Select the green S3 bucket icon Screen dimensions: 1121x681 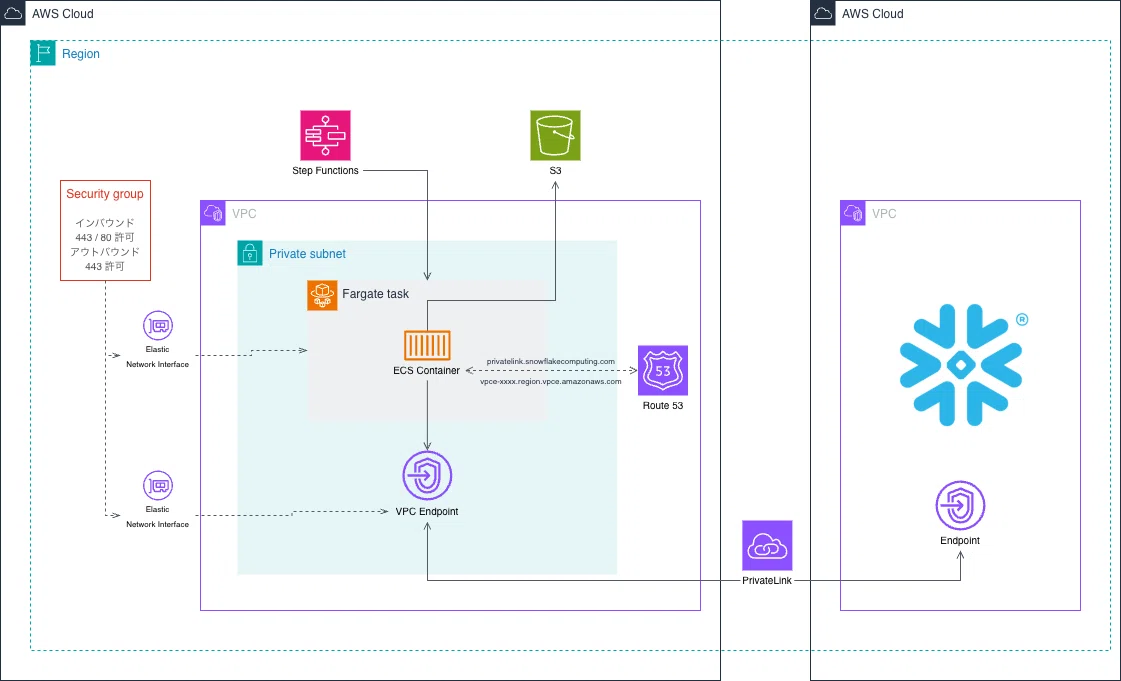tap(555, 135)
